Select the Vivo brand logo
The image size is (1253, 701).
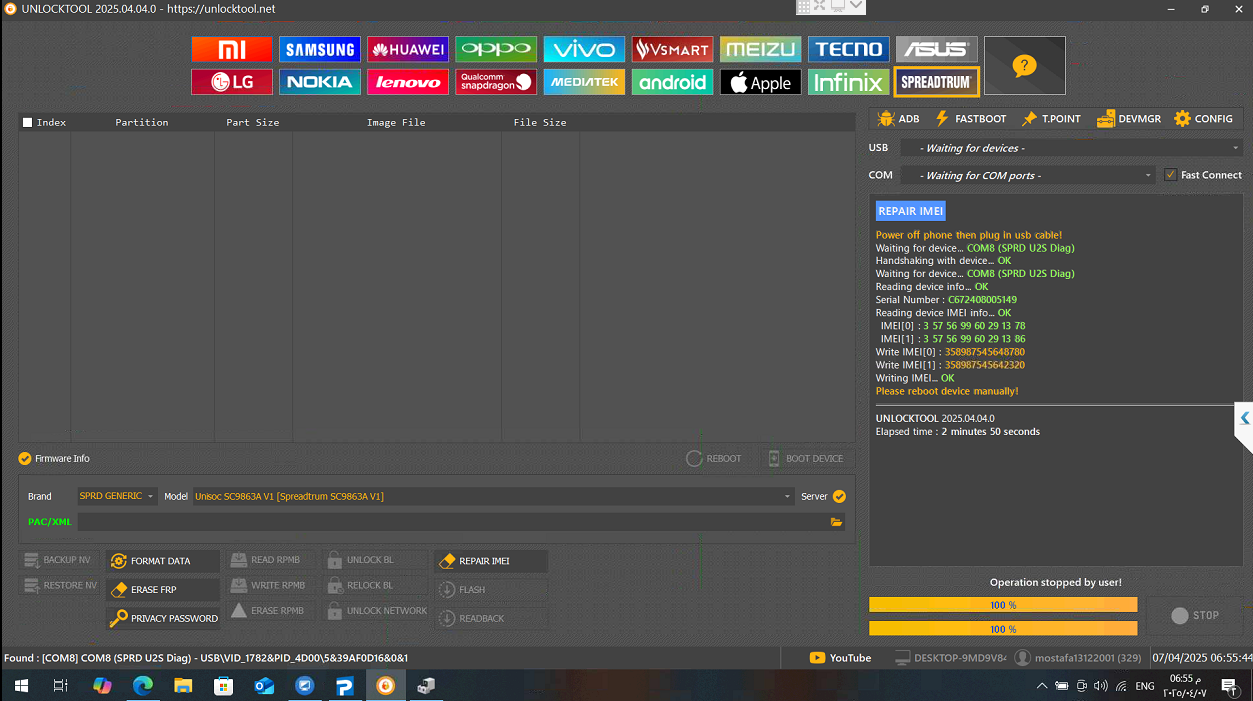[585, 49]
